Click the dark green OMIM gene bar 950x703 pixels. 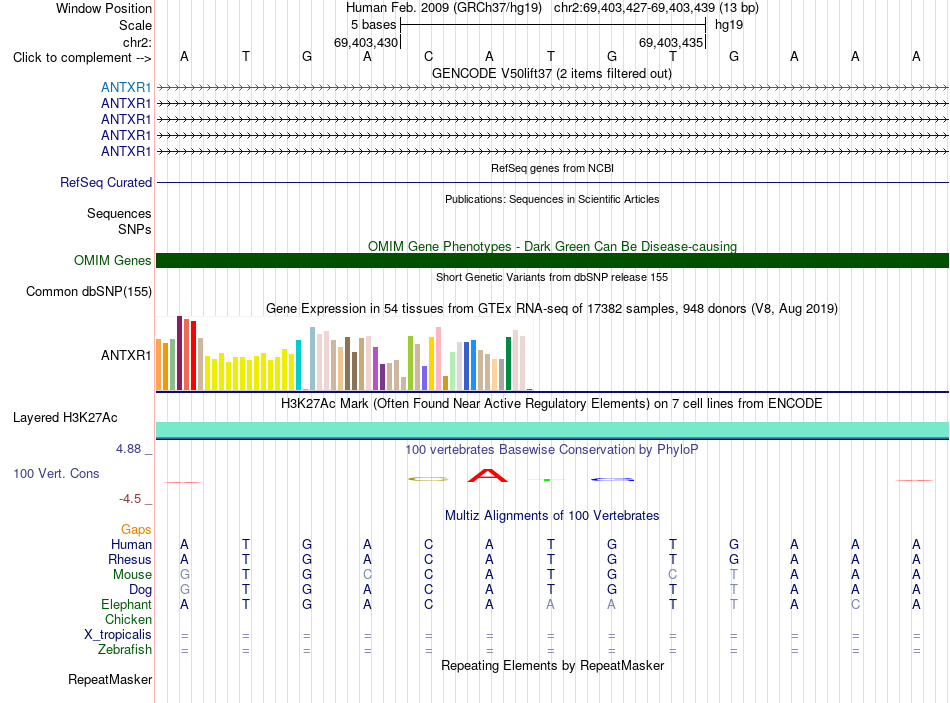pos(553,261)
